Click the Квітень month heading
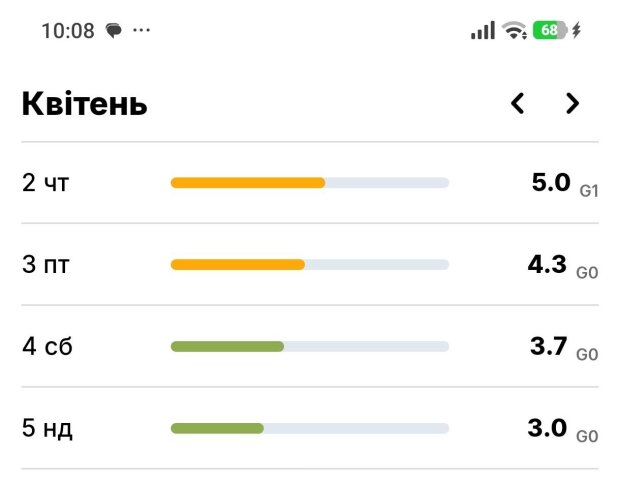620x484 pixels. (85, 104)
